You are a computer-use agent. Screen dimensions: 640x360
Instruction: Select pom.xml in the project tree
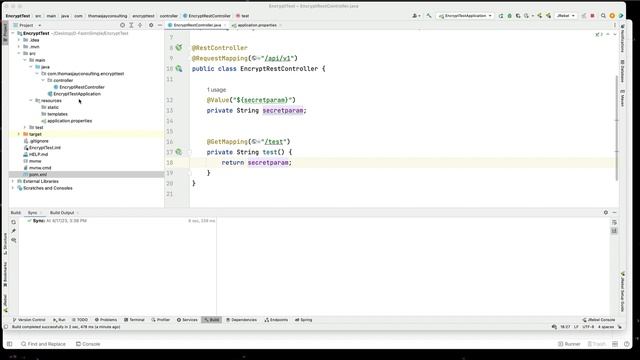pos(38,175)
